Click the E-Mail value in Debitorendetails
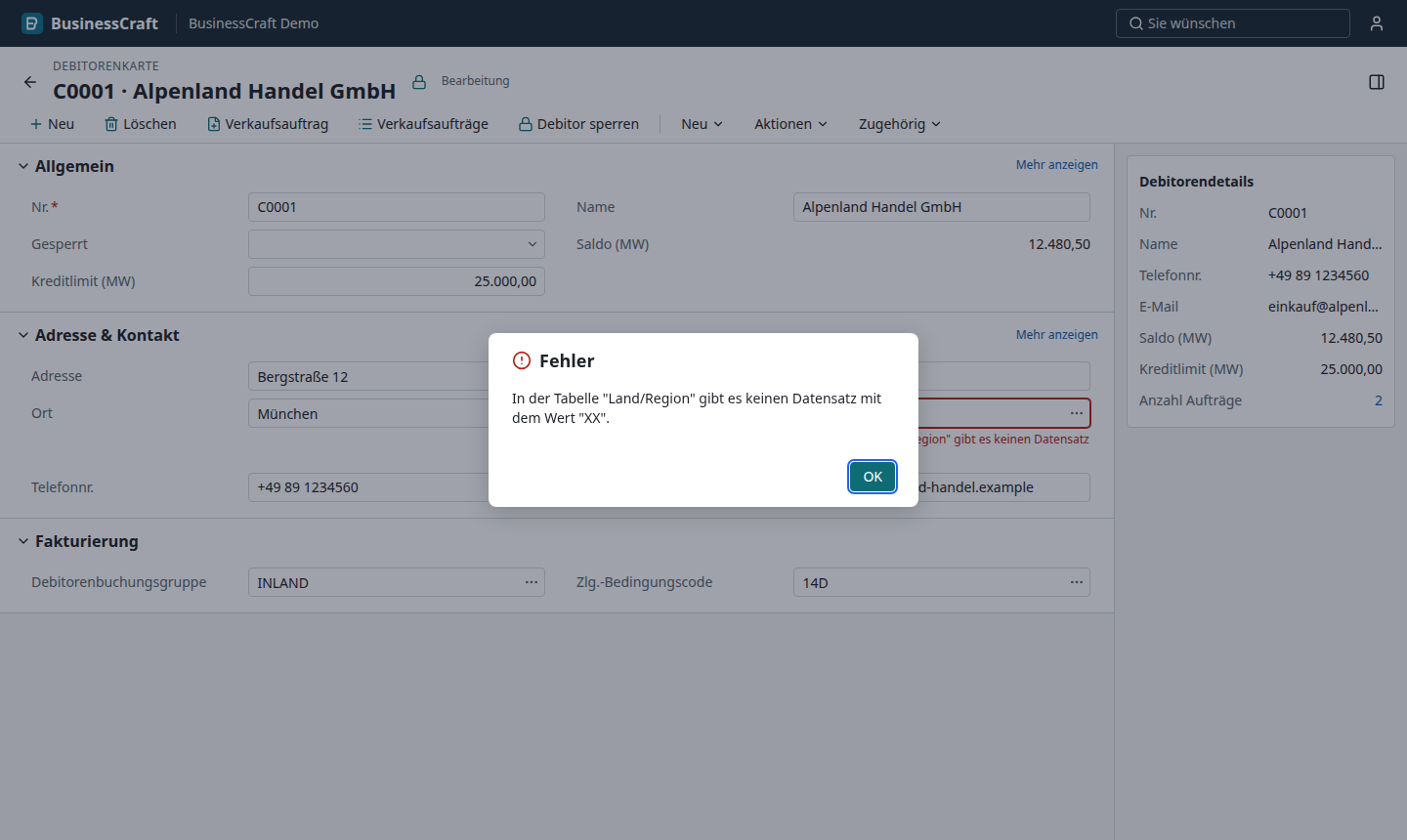This screenshot has width=1407, height=840. point(1324,307)
